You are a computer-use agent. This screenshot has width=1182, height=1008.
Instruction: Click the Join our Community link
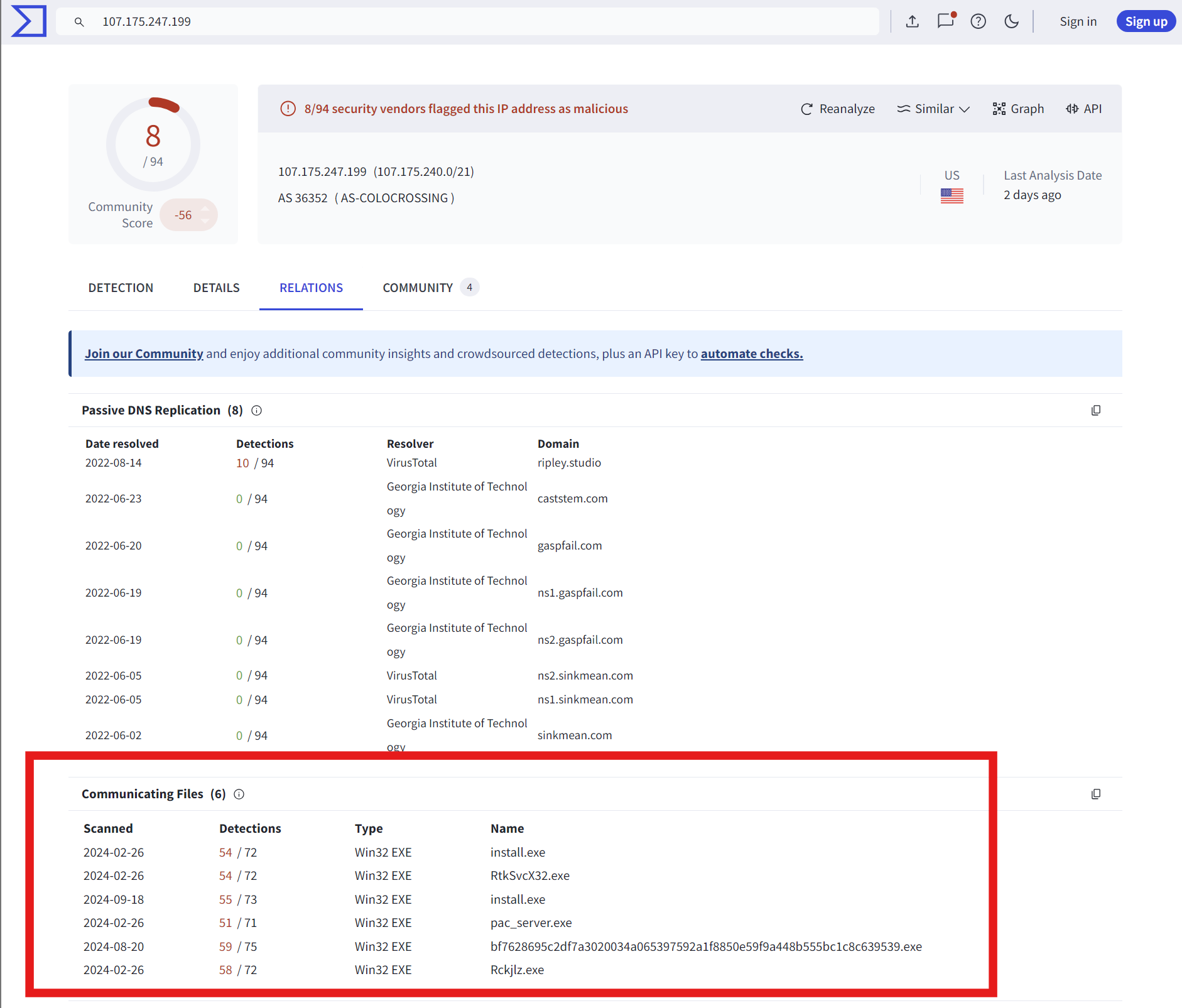144,354
